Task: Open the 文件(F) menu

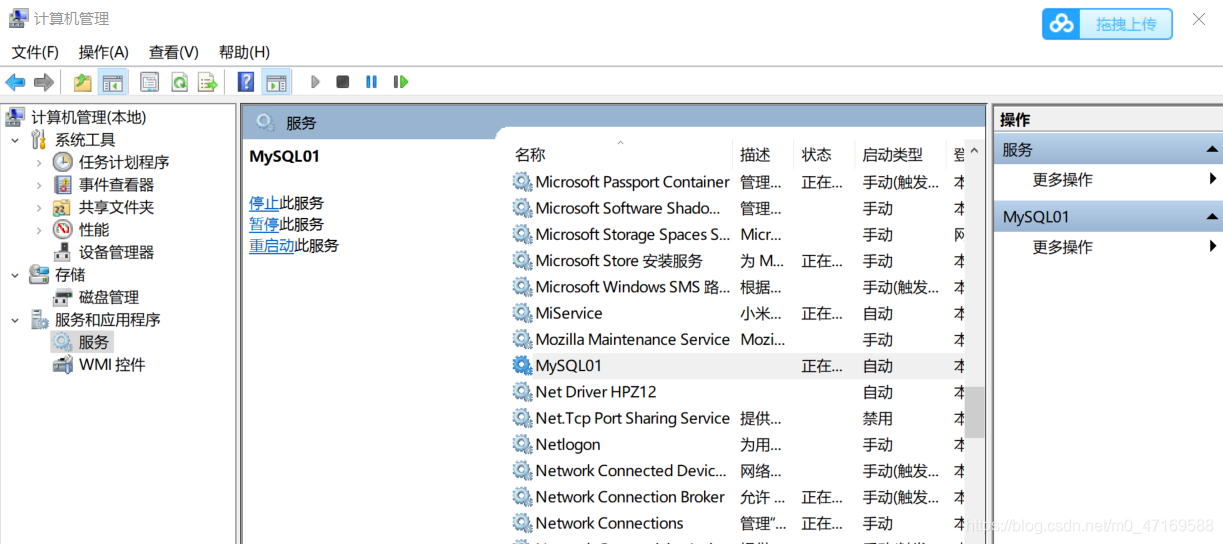Action: (x=35, y=52)
